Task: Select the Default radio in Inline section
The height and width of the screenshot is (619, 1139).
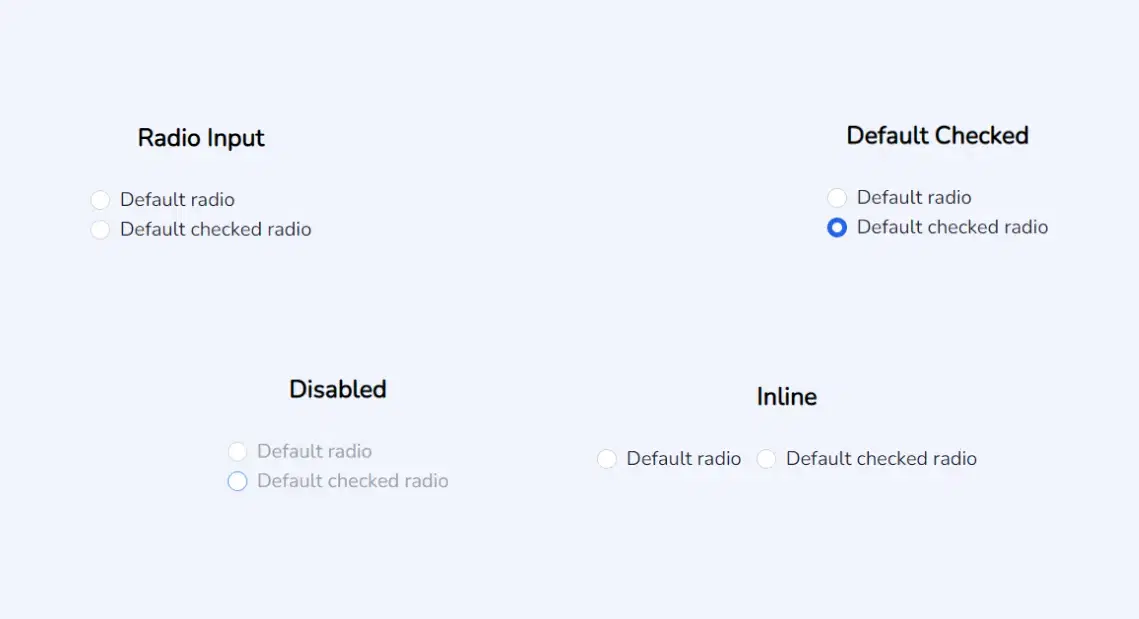Action: click(607, 459)
